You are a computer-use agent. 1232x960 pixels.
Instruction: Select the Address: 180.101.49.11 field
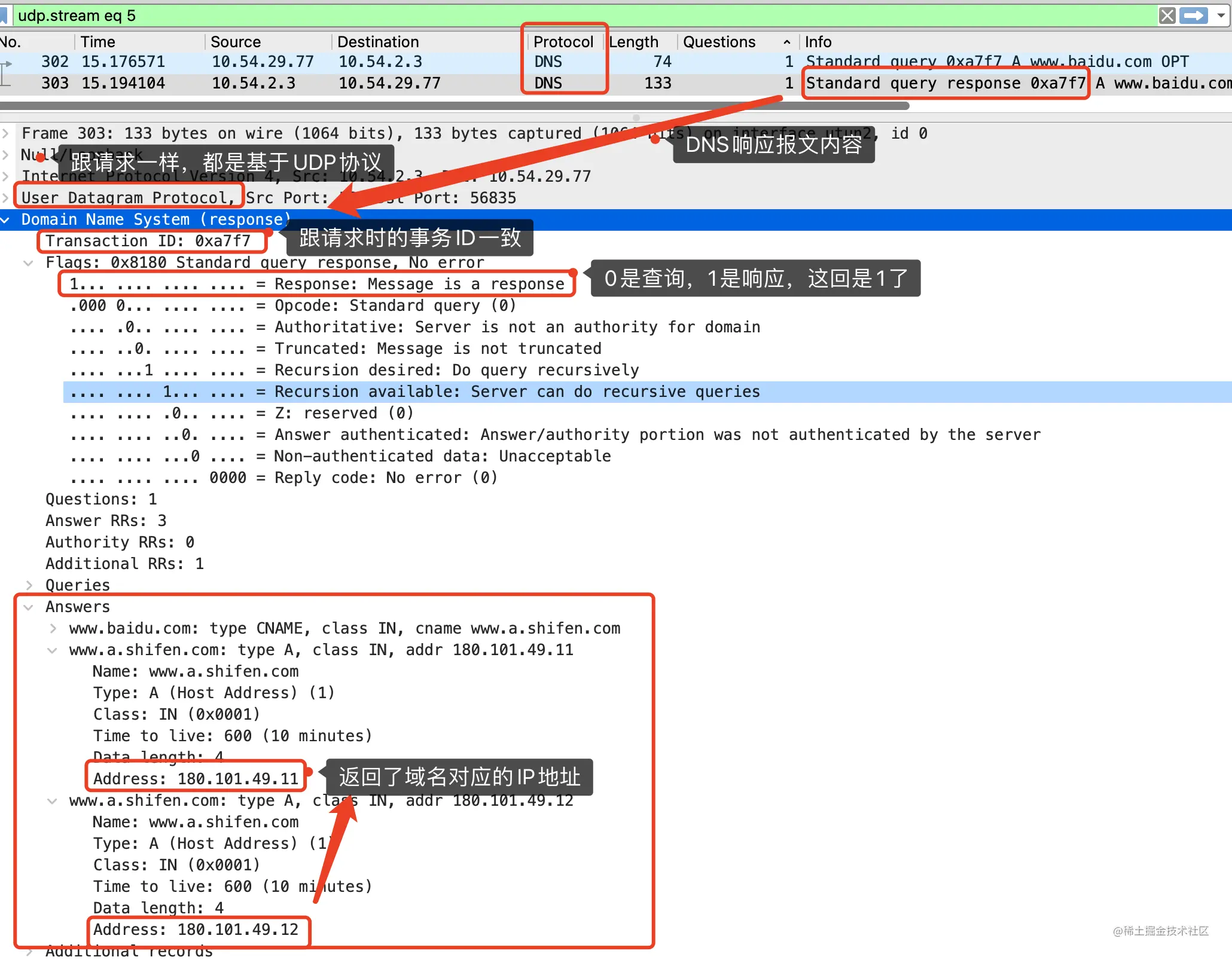[x=196, y=779]
